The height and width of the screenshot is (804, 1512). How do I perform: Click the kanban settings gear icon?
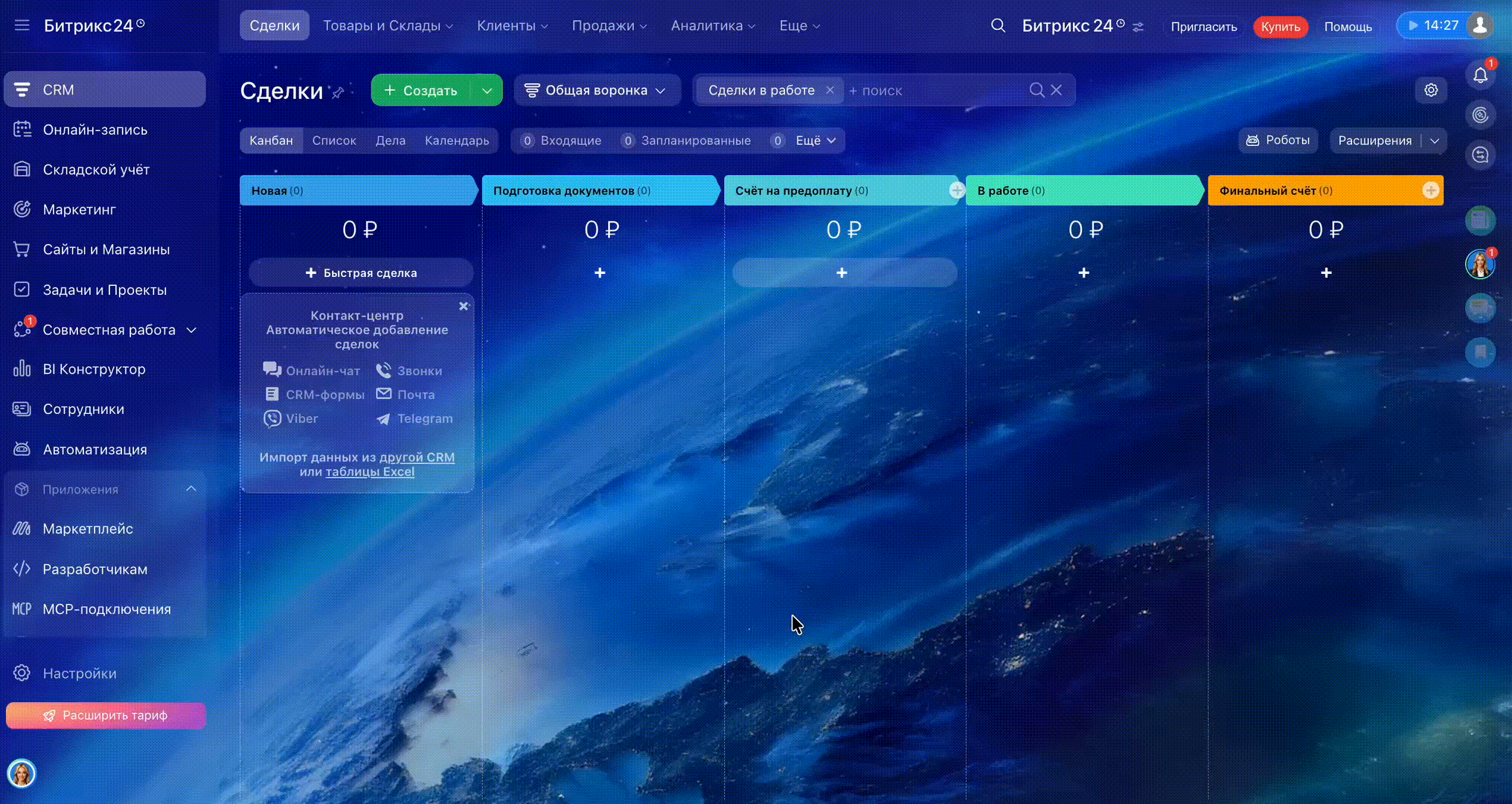pos(1431,90)
